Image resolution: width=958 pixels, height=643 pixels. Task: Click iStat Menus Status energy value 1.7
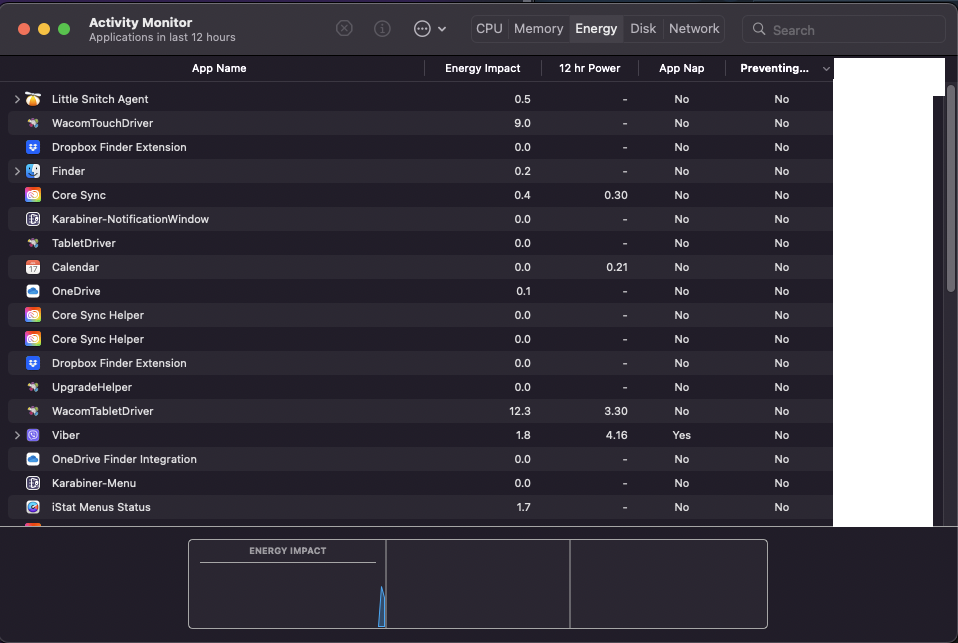pos(524,507)
